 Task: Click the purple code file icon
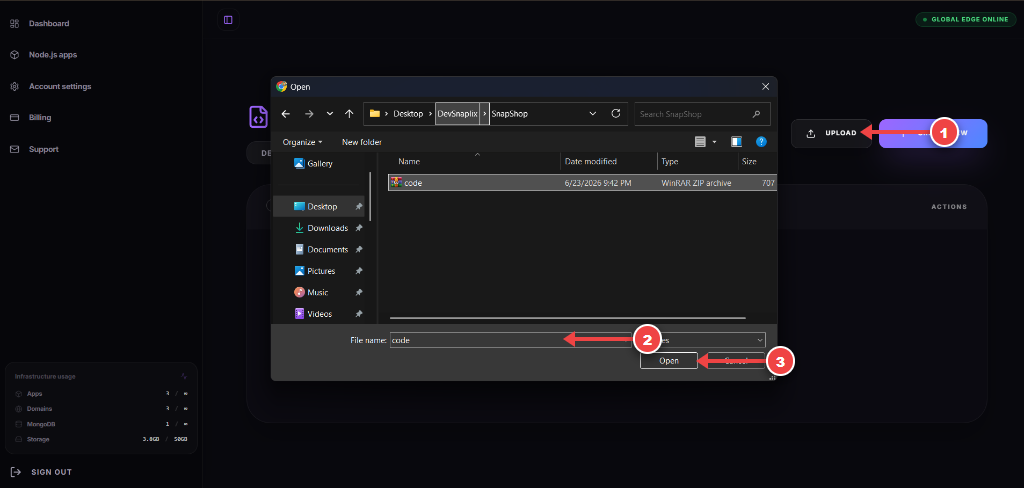point(259,118)
